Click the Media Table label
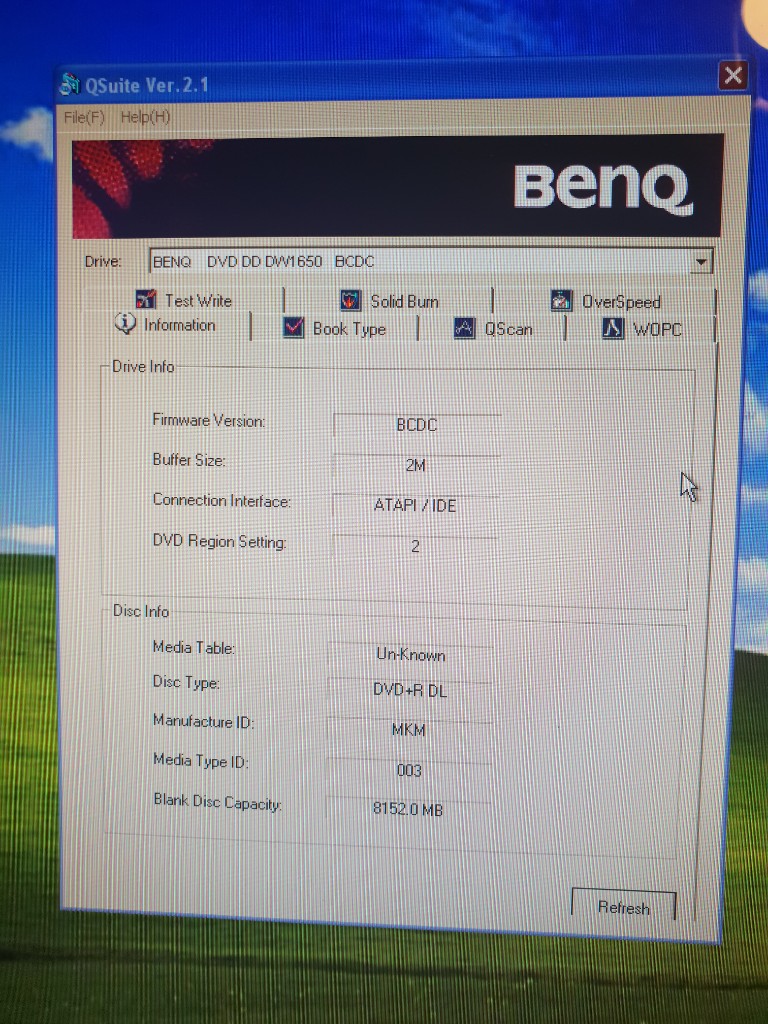 pos(193,647)
